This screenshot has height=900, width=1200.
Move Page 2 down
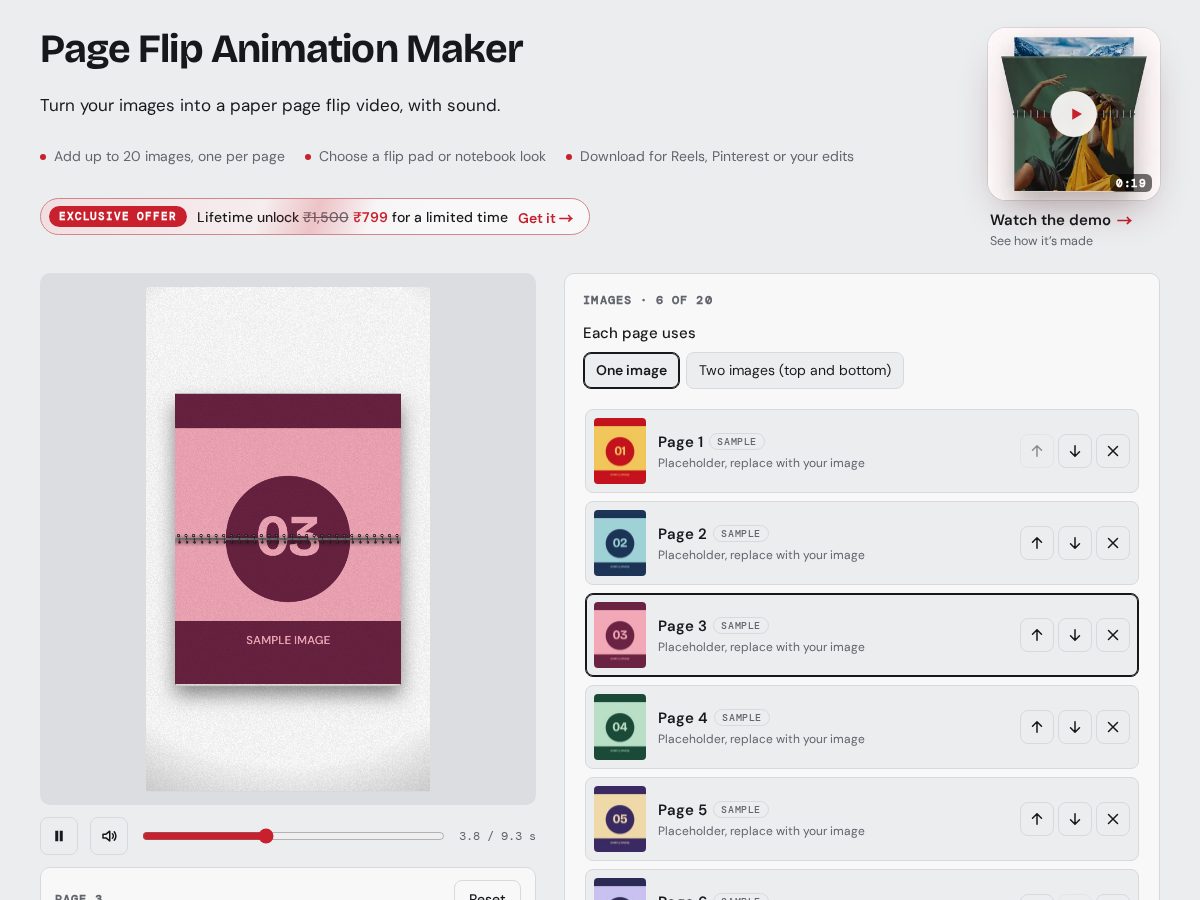(1075, 543)
